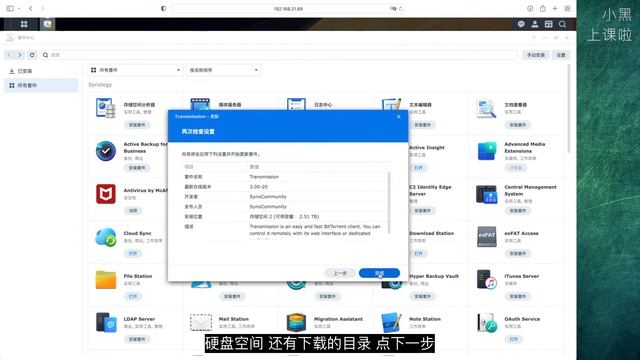Click the LDAP Server package icon
The image size is (640, 360).
106,322
